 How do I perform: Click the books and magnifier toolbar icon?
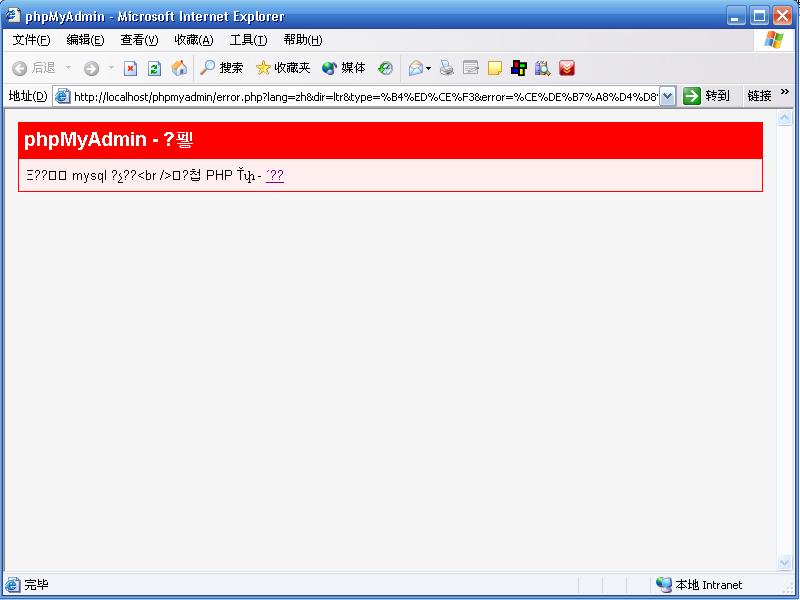pos(542,68)
